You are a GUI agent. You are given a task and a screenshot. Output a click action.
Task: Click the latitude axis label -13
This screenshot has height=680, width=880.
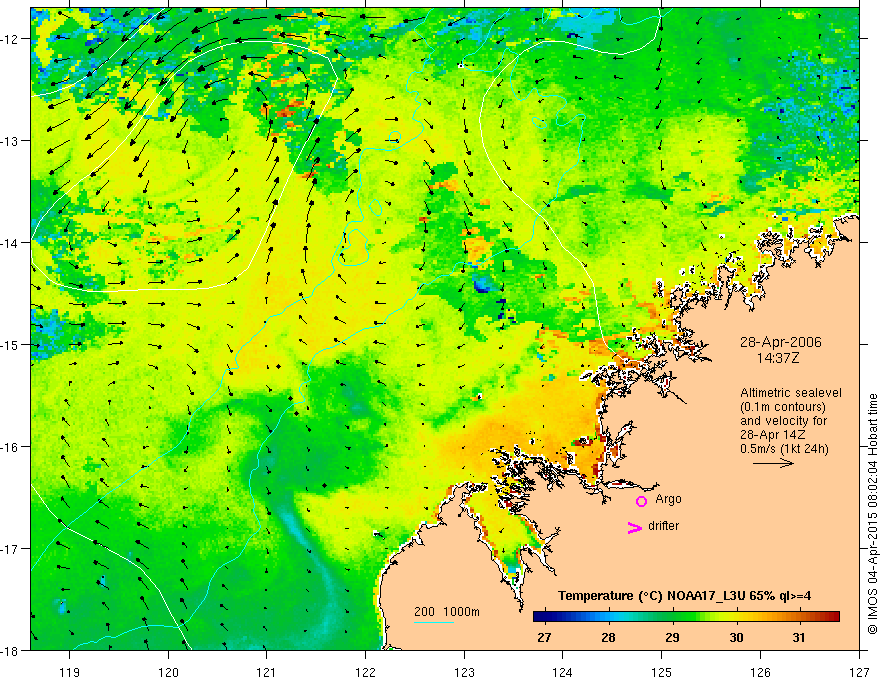11,141
